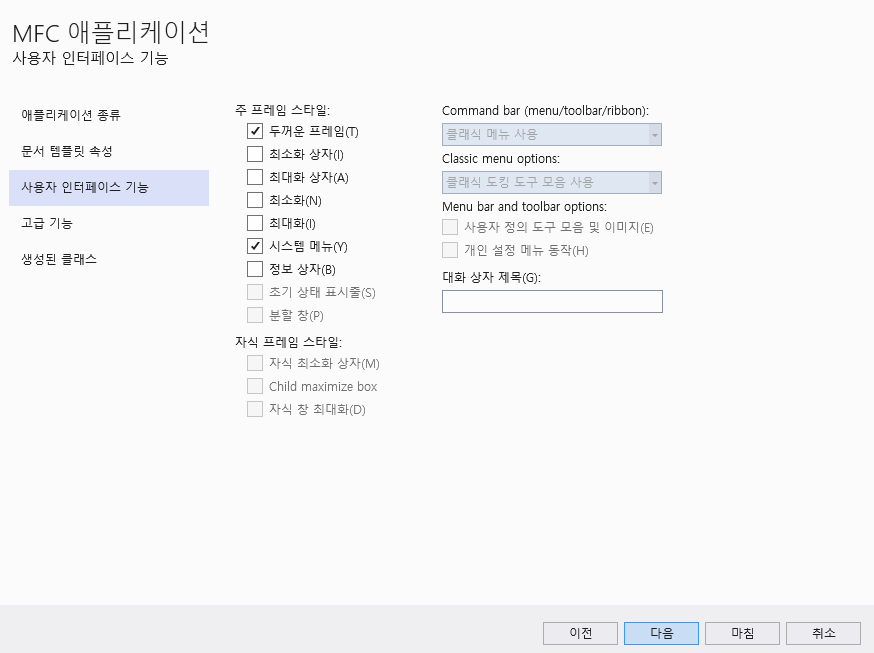
Task: Focus the 대화 상자 제목(G) text field
Action: (552, 301)
